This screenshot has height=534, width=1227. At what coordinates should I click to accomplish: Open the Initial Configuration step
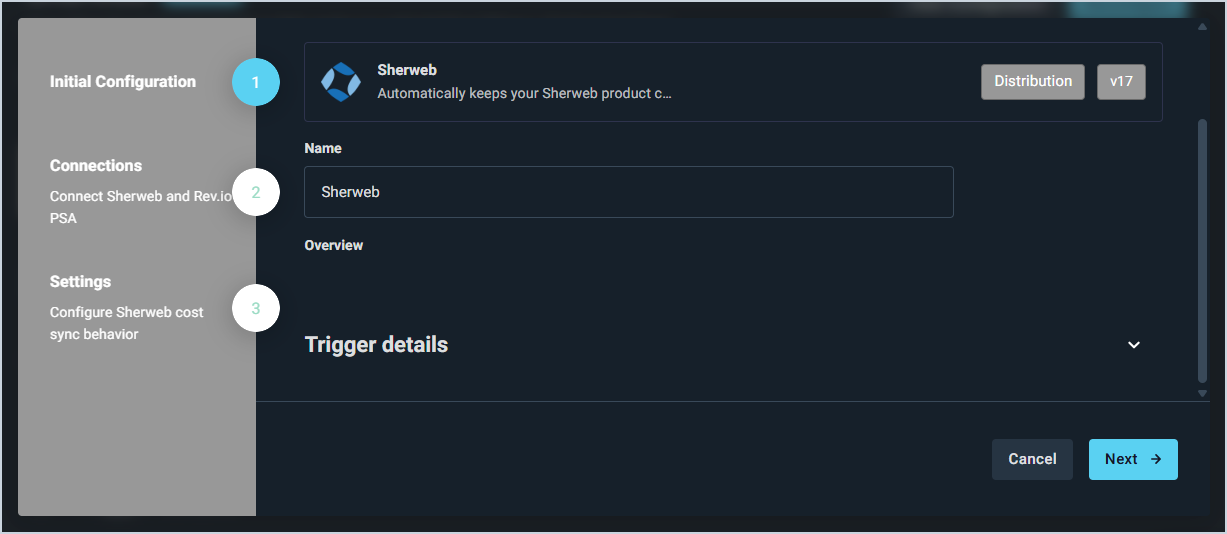click(123, 82)
